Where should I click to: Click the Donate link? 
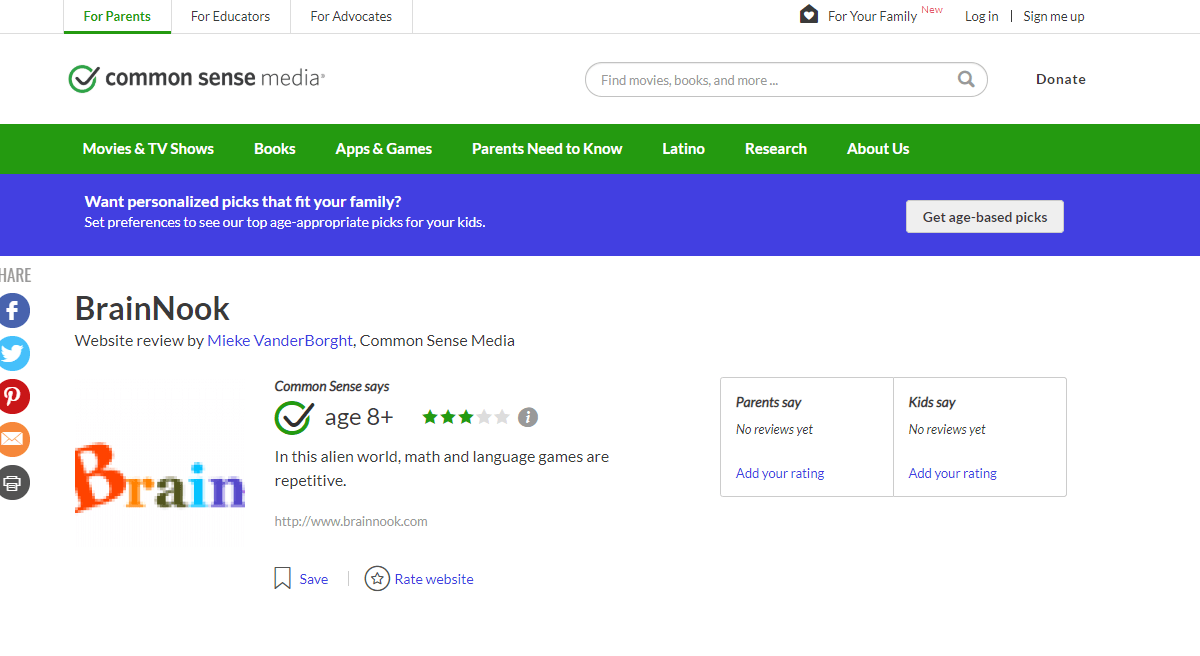coord(1061,79)
